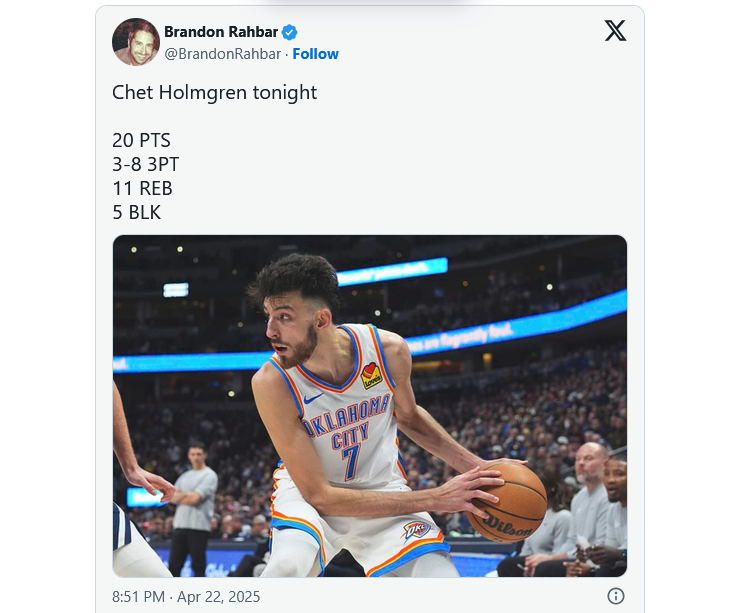The width and height of the screenshot is (730, 613).
Task: Click the "5 BLK" stat line
Action: click(137, 212)
